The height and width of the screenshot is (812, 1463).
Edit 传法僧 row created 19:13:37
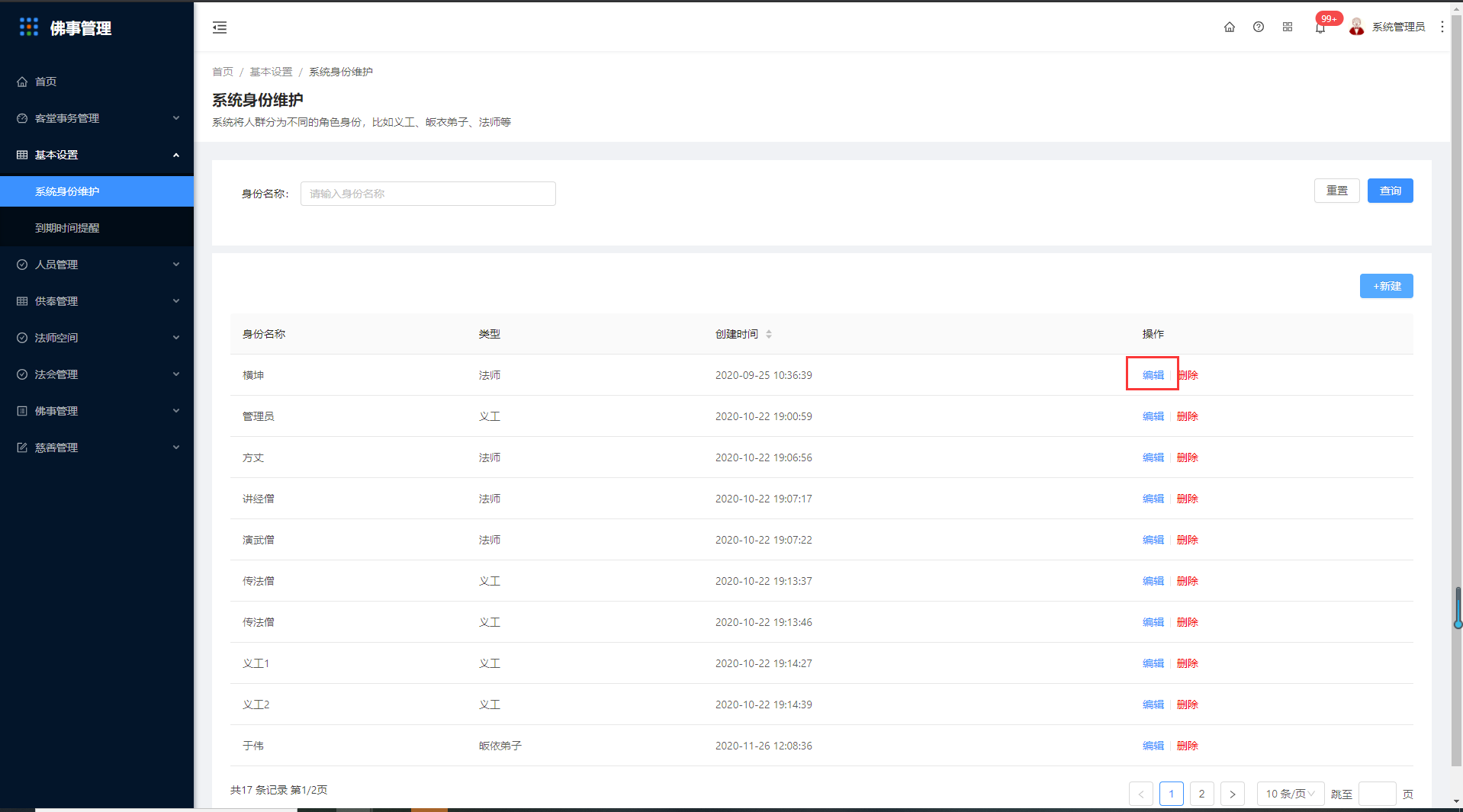[1153, 581]
